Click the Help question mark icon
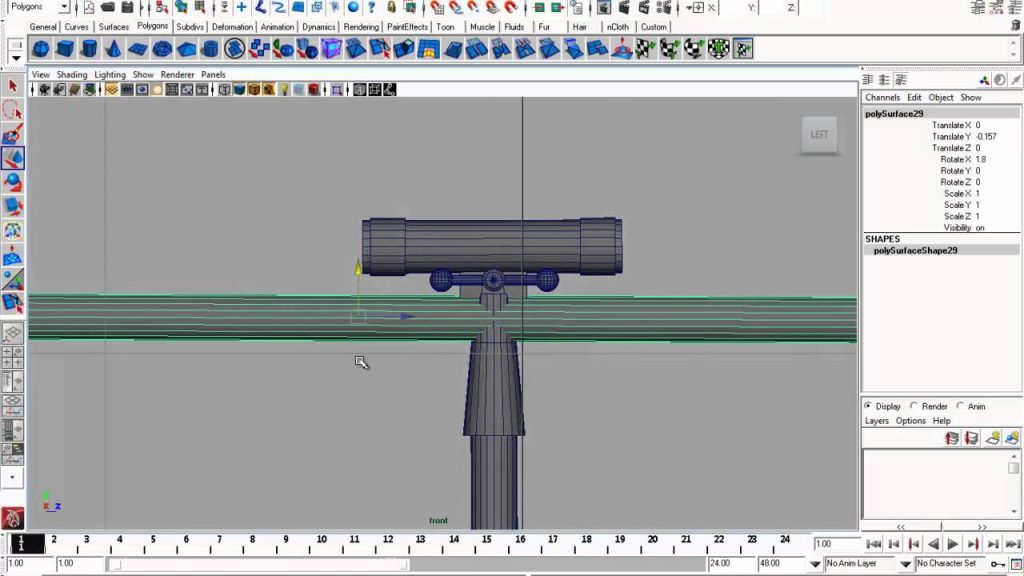The image size is (1024, 576). pos(371,7)
